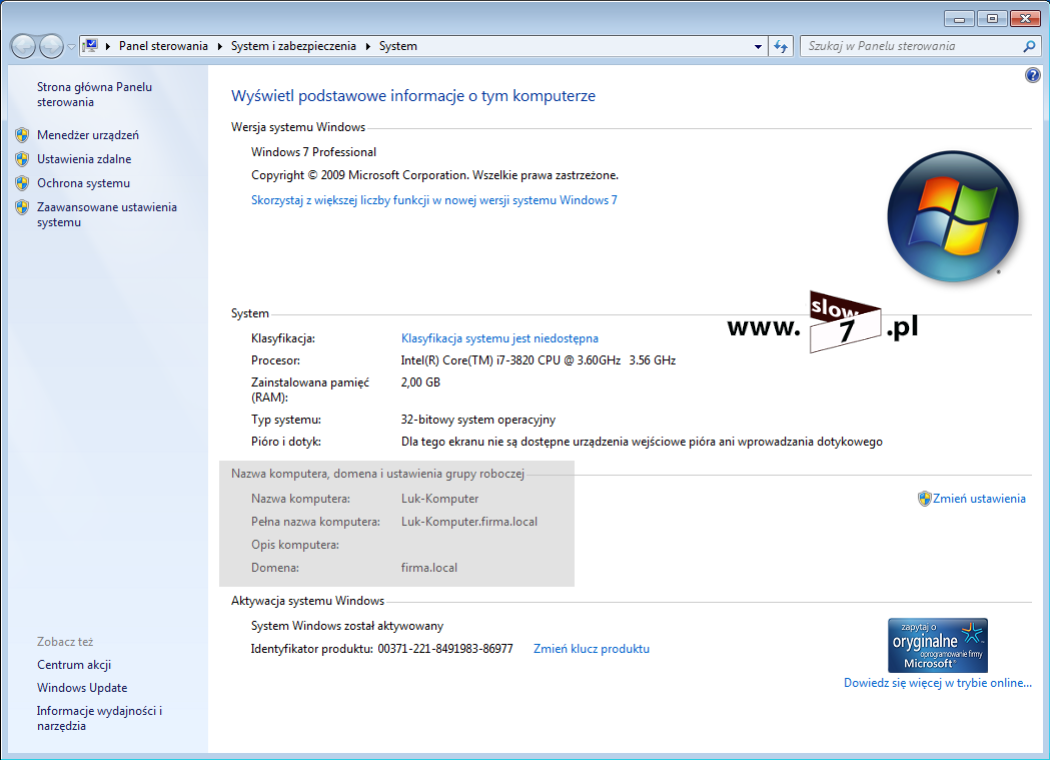1050x760 pixels.
Task: Follow the Skorzystaj z większej liczby funkcji link
Action: pyautogui.click(x=434, y=200)
